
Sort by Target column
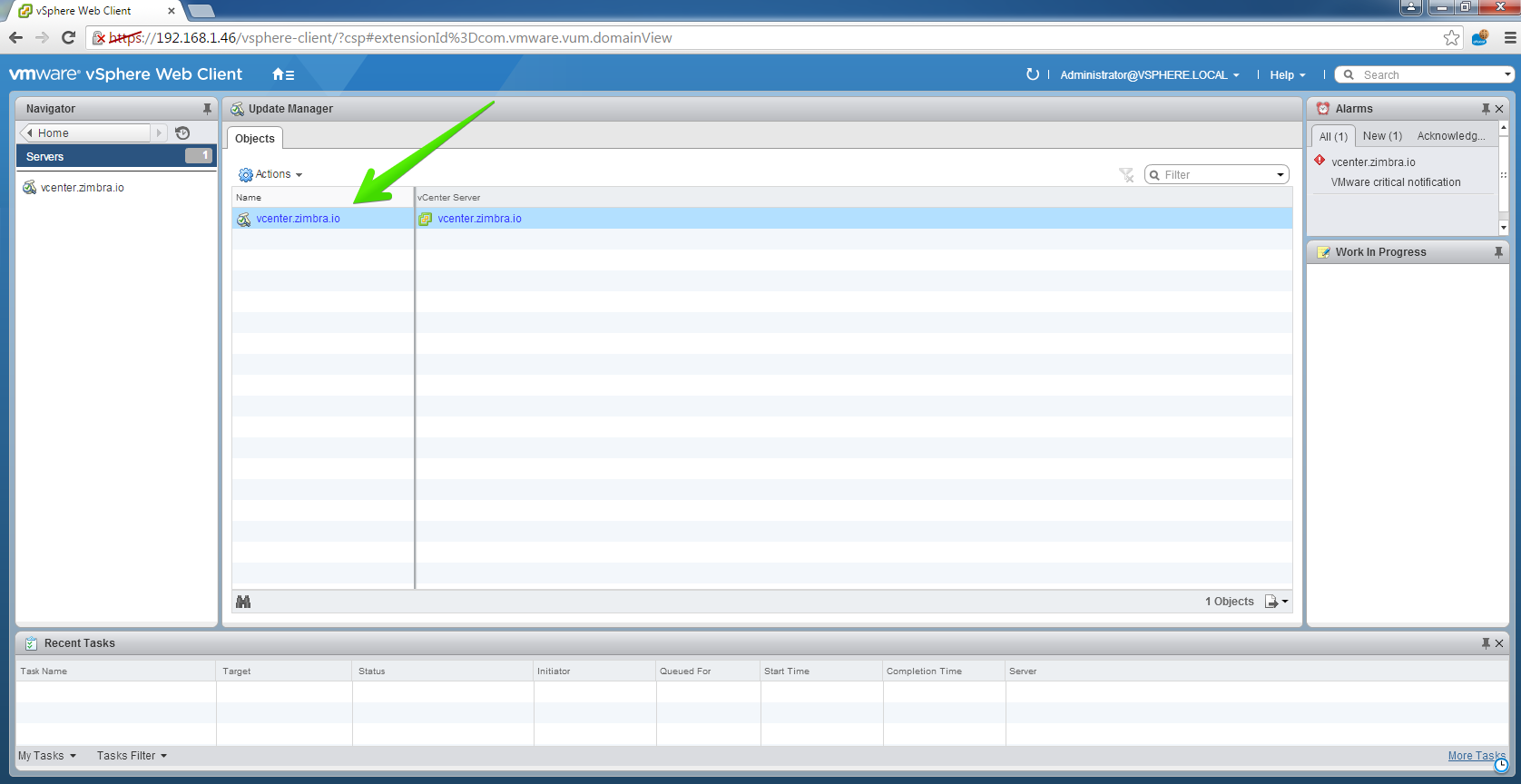point(284,671)
